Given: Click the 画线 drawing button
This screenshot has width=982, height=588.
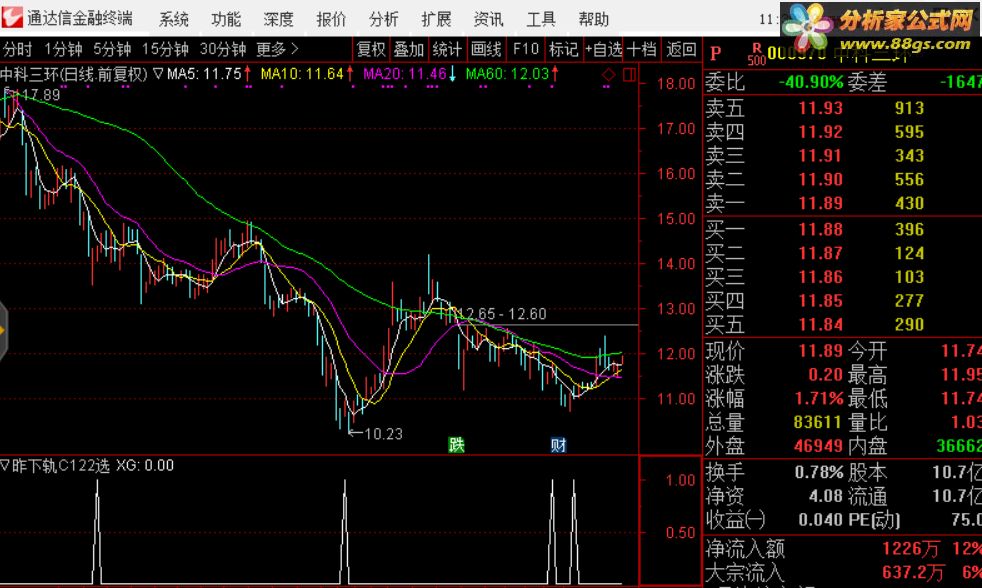Looking at the screenshot, I should click(486, 49).
